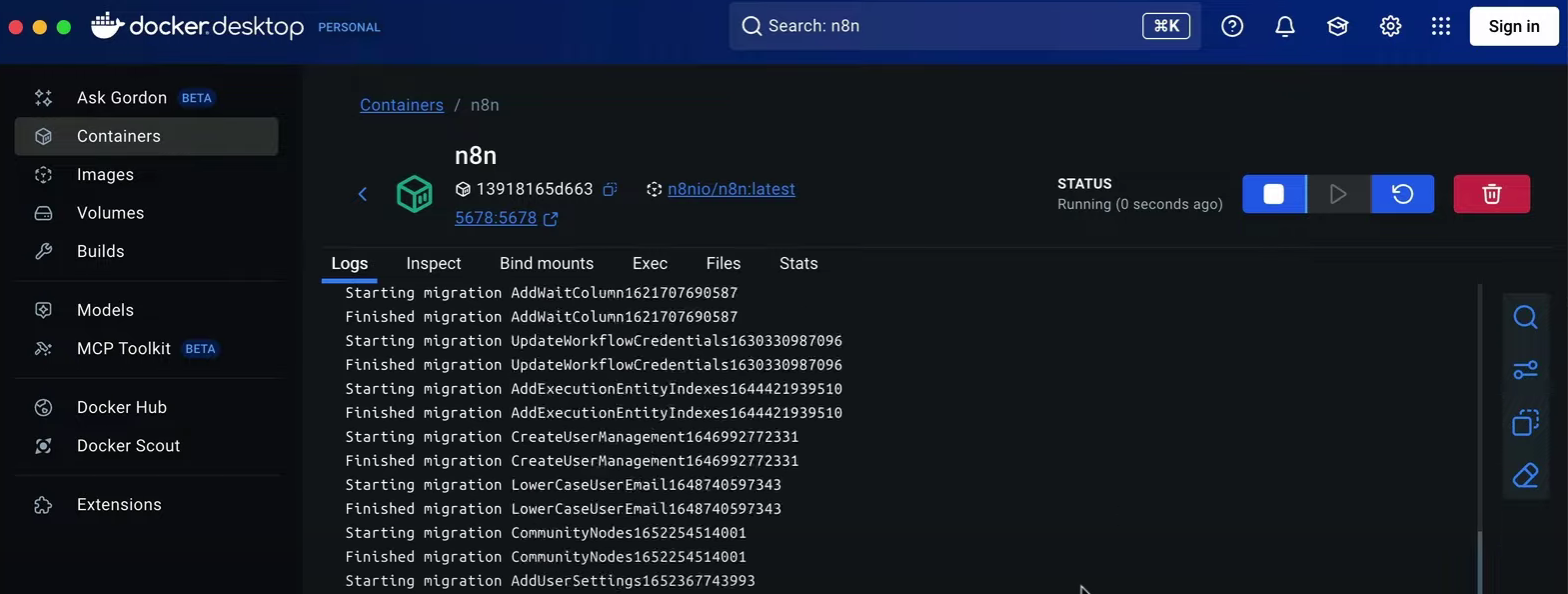Open Docker Hub from the sidebar
The height and width of the screenshot is (594, 1568).
[x=146, y=407]
